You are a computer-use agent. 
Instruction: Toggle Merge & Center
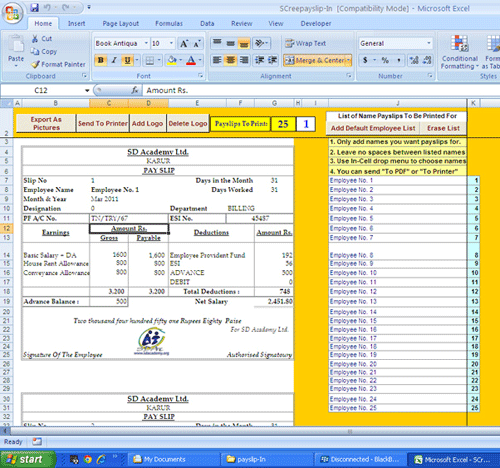click(x=314, y=60)
